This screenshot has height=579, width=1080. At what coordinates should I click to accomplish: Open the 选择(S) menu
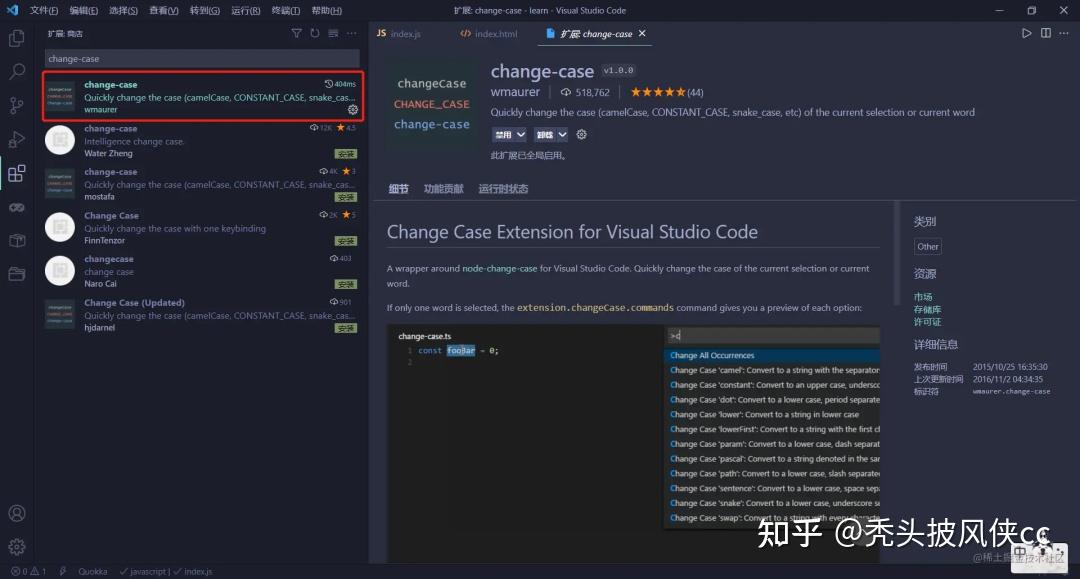pyautogui.click(x=123, y=10)
